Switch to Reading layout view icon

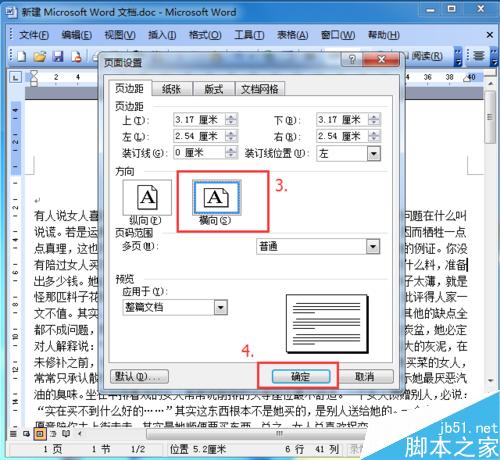(x=66, y=434)
